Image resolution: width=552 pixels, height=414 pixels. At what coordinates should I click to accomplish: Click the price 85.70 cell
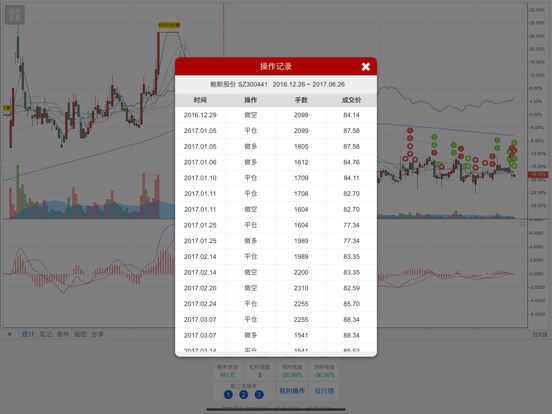pos(351,304)
